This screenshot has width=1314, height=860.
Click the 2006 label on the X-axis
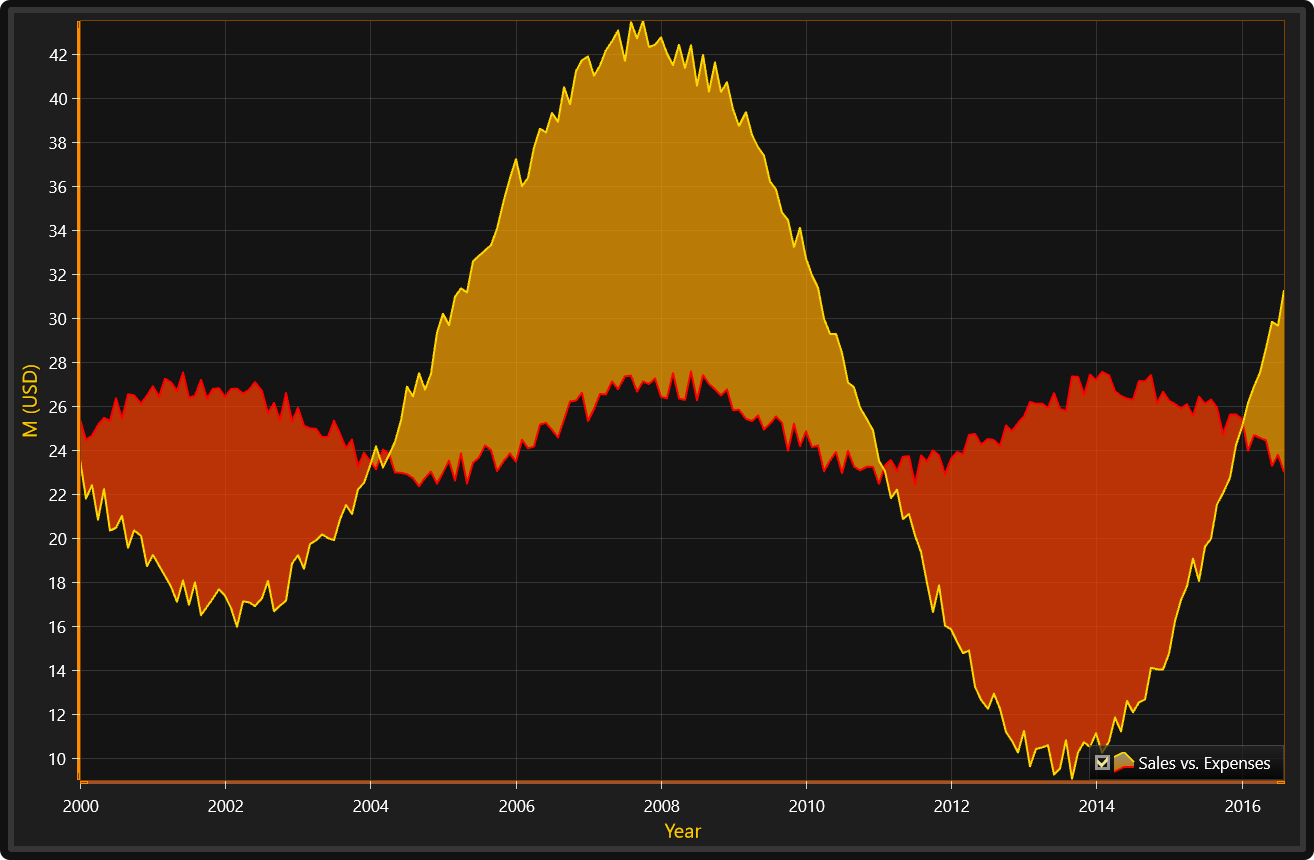click(x=516, y=806)
